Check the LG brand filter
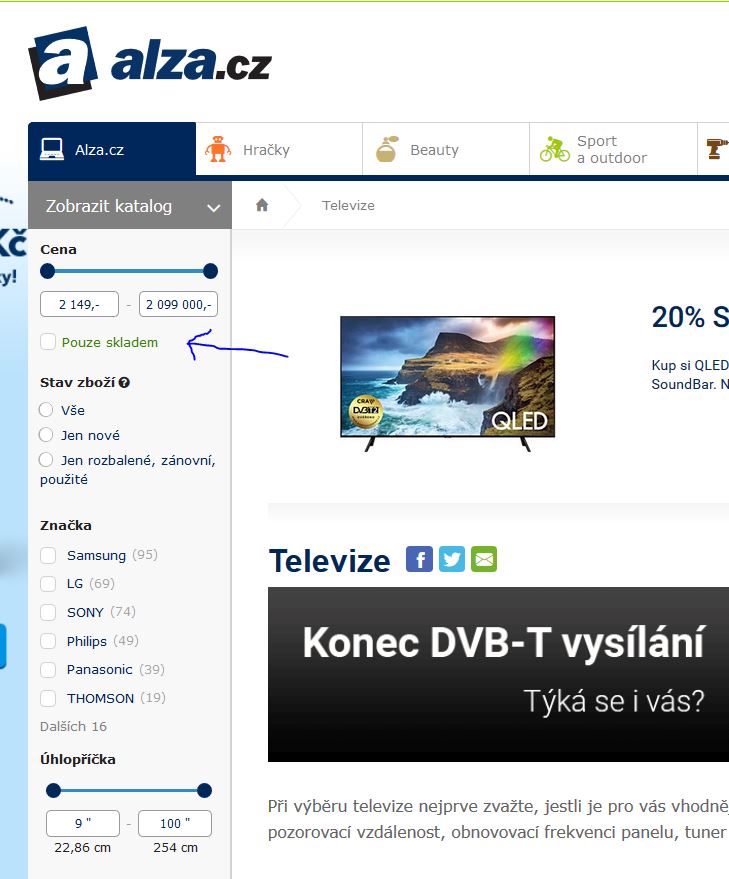 click(48, 584)
